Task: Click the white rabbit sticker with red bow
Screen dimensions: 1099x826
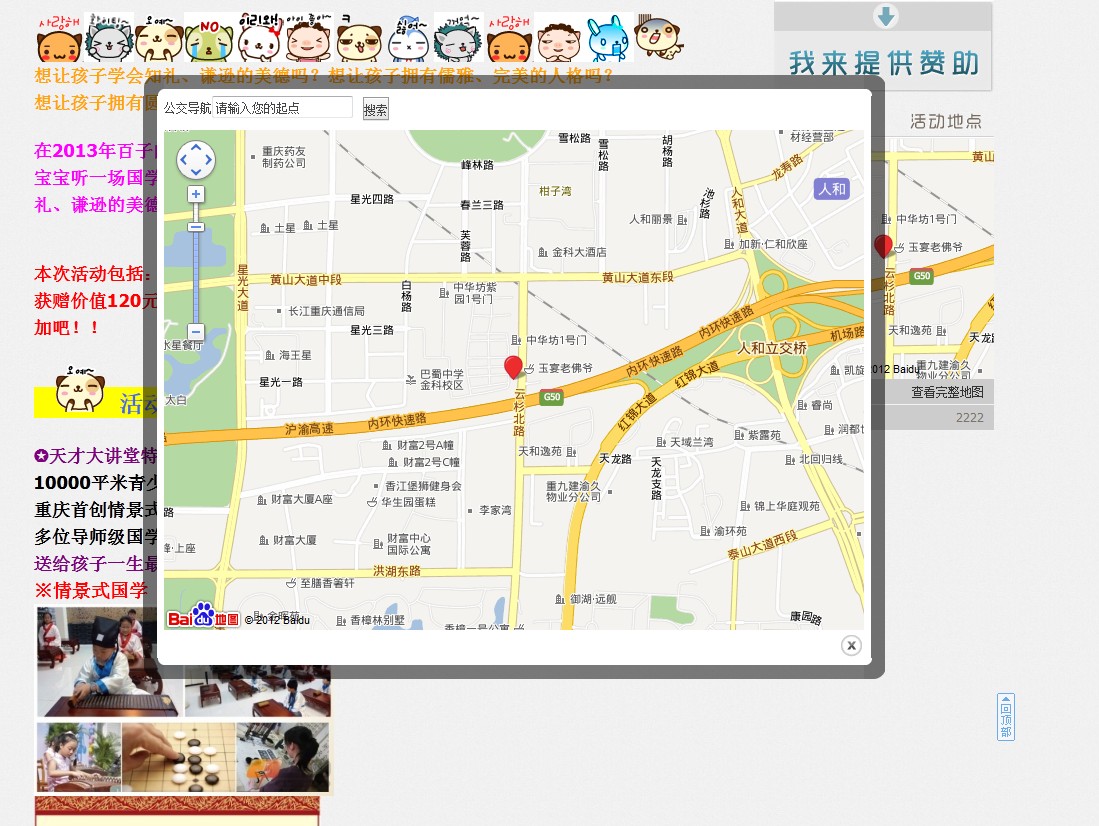Action: click(x=259, y=39)
